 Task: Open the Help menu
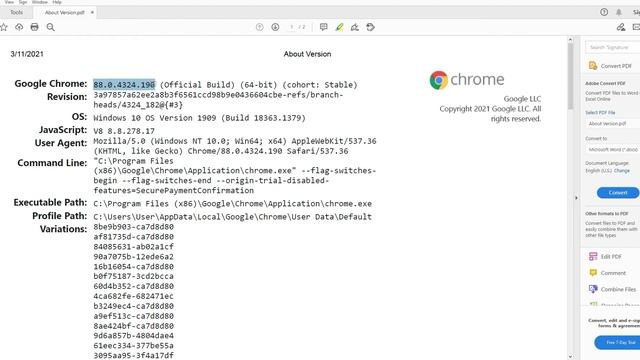(57, 2)
